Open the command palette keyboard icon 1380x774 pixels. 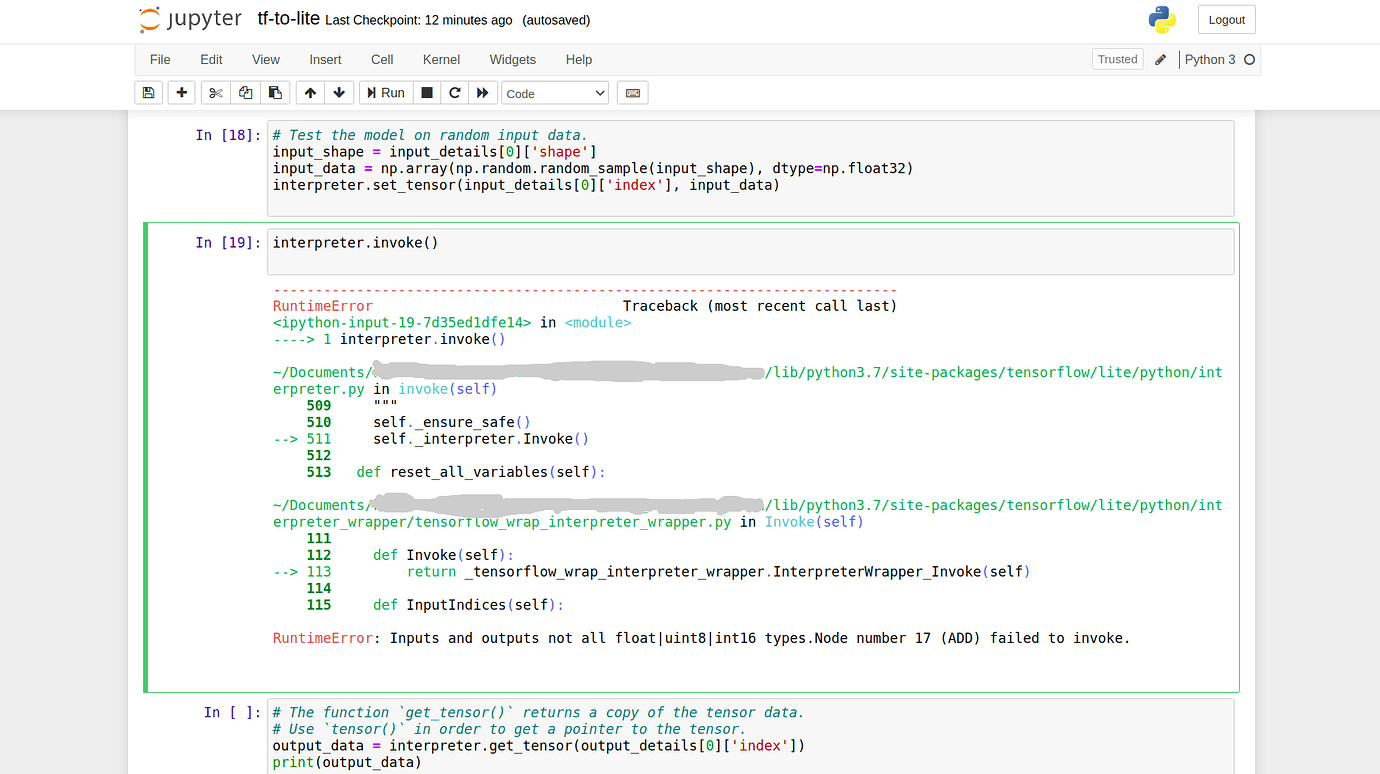pyautogui.click(x=632, y=92)
